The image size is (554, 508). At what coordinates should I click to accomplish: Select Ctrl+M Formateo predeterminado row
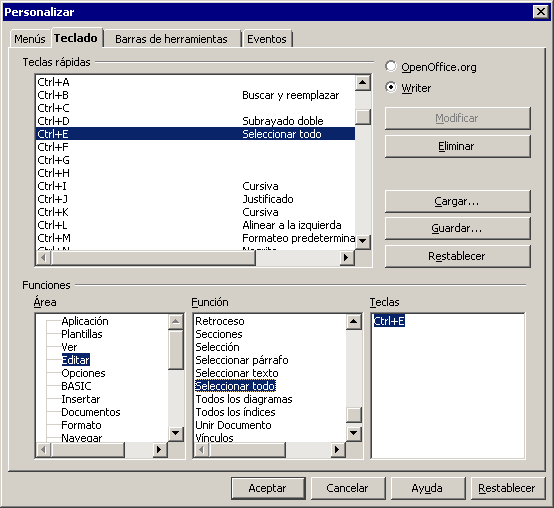coord(195,238)
